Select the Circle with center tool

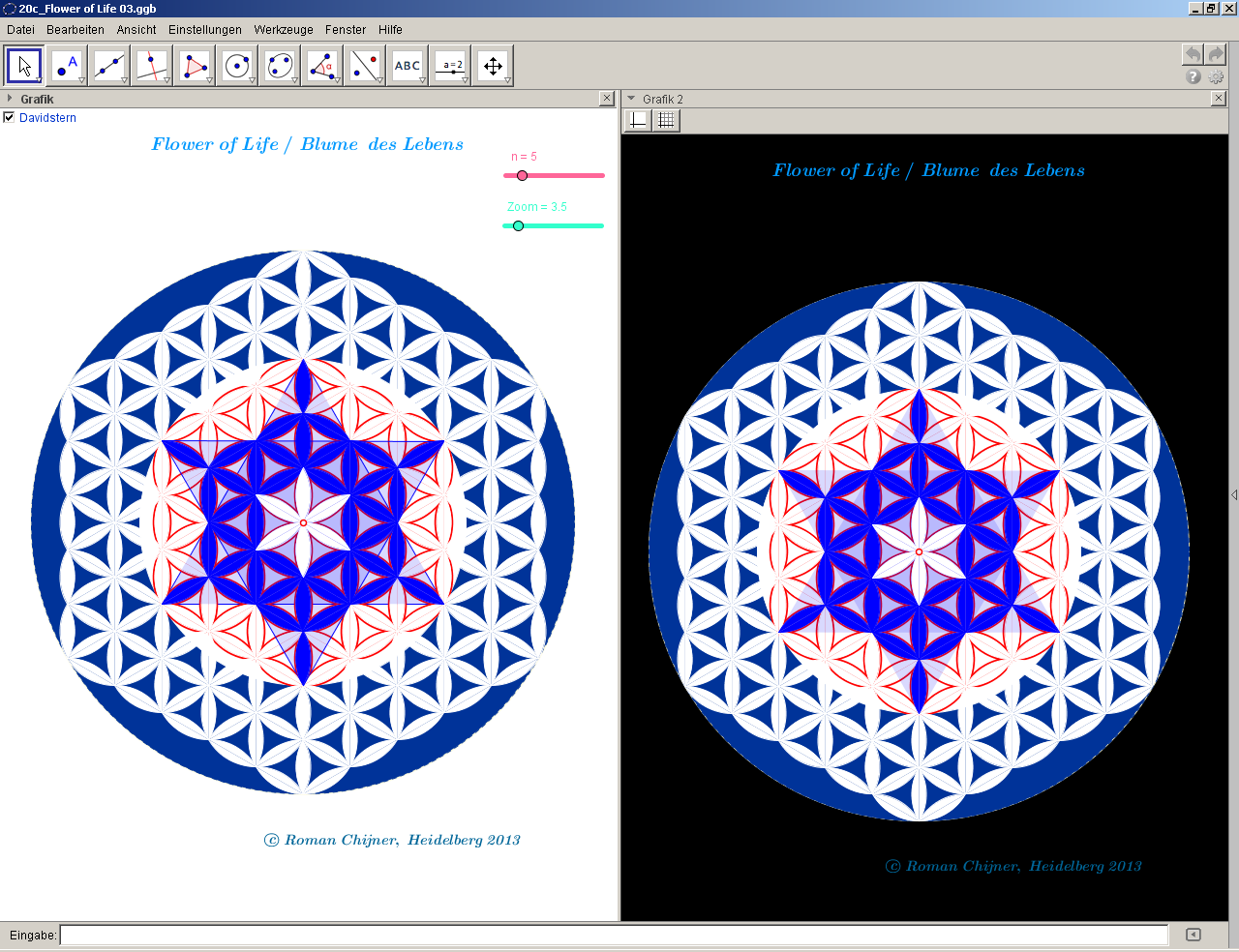click(237, 66)
